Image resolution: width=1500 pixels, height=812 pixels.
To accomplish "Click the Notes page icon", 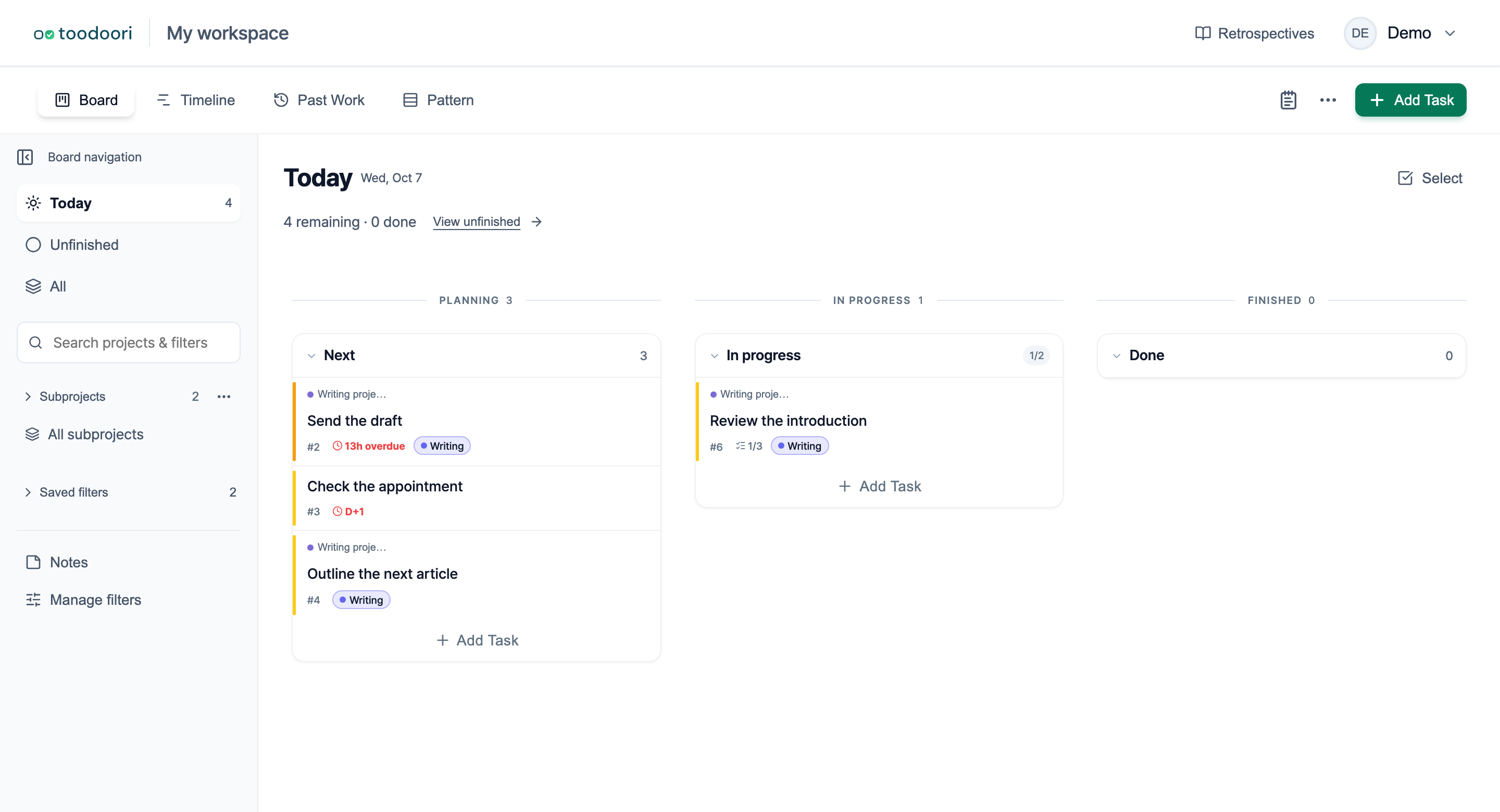I will tap(33, 562).
